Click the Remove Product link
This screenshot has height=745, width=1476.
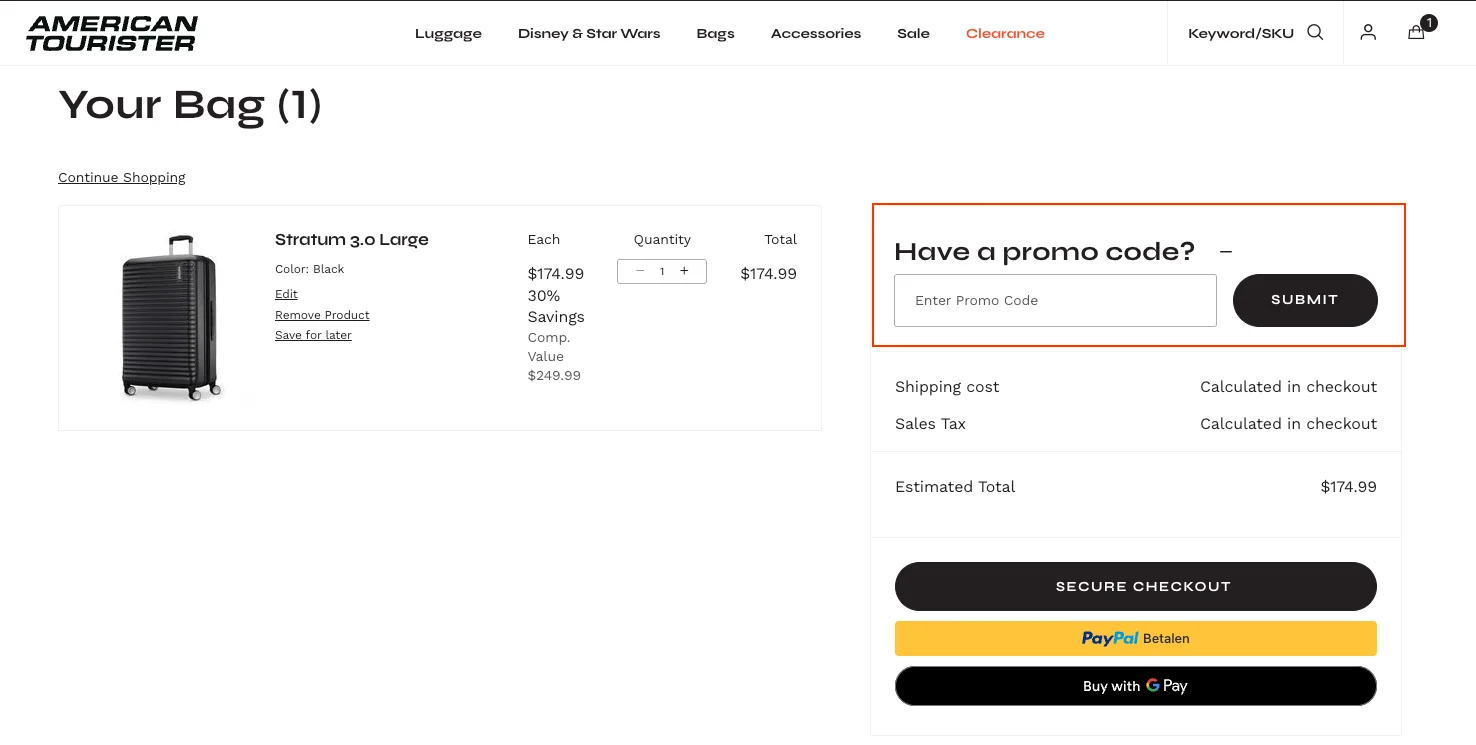pos(322,315)
